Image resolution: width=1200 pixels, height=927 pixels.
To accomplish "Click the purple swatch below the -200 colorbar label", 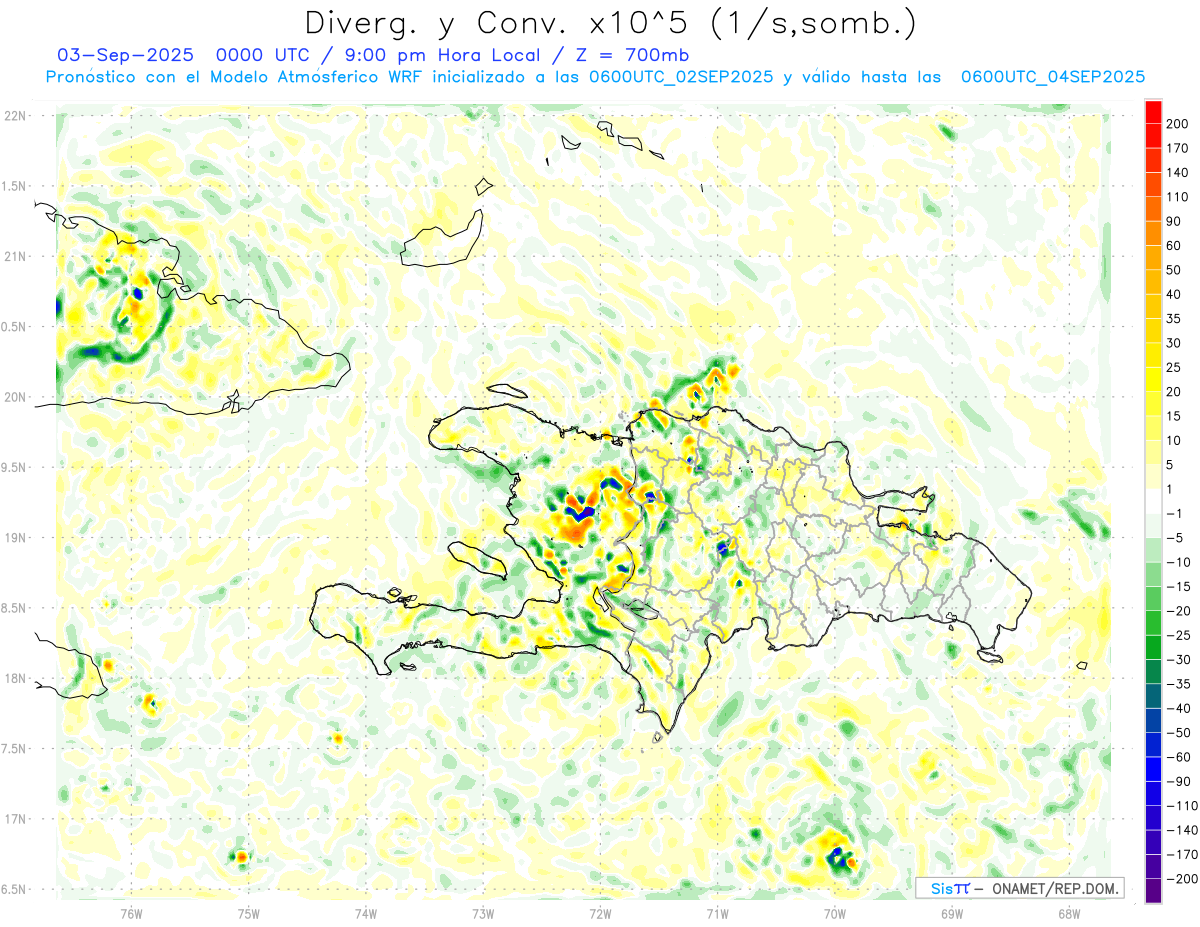I will pyautogui.click(x=1153, y=891).
